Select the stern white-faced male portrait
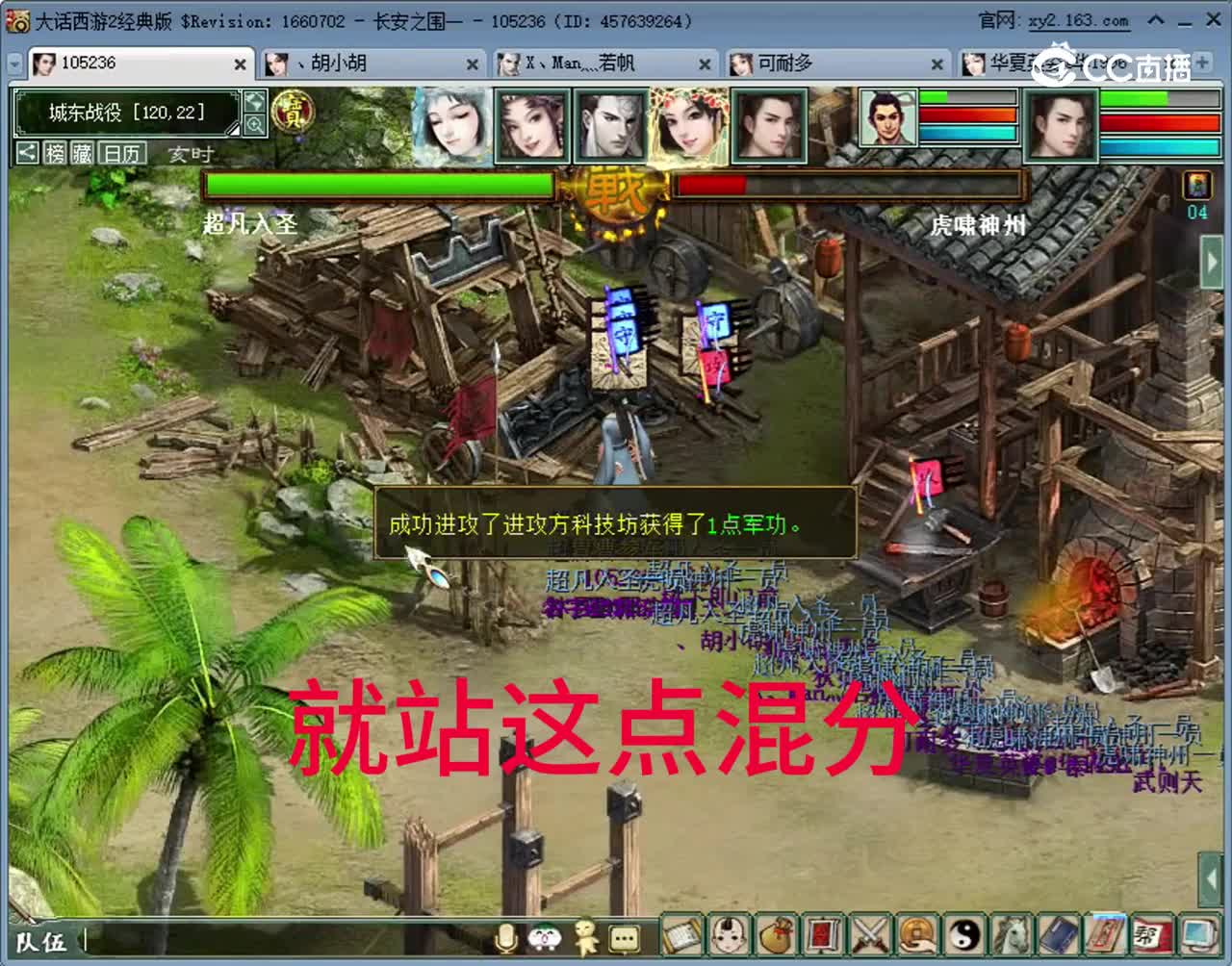This screenshot has width=1232, height=966. click(x=610, y=125)
